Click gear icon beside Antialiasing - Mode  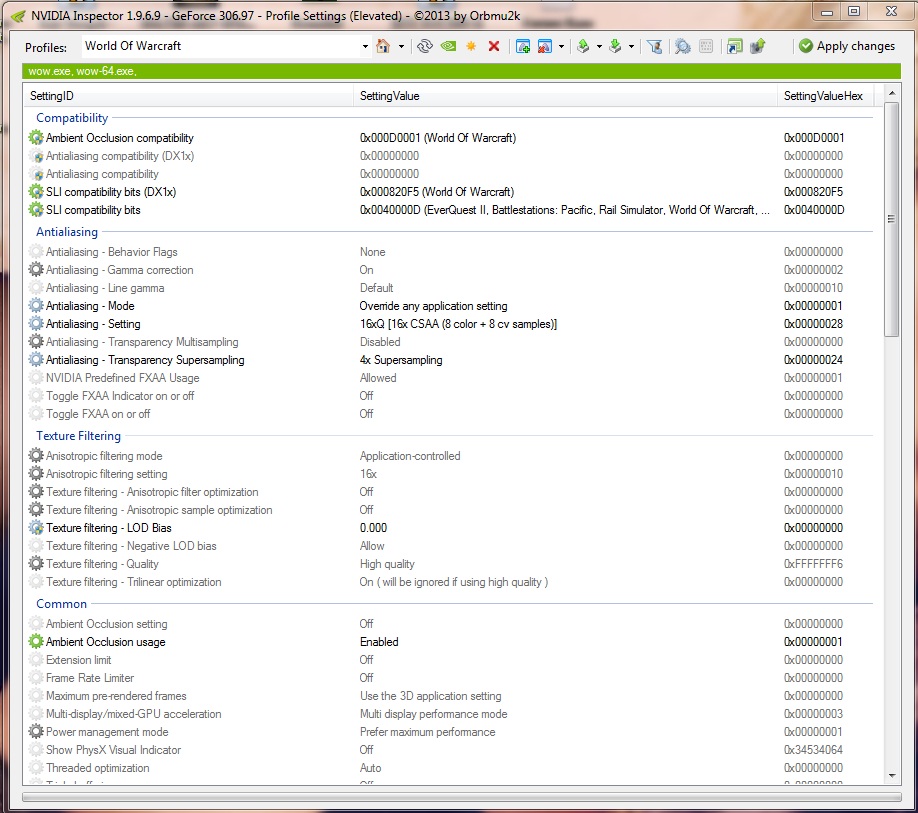point(36,306)
